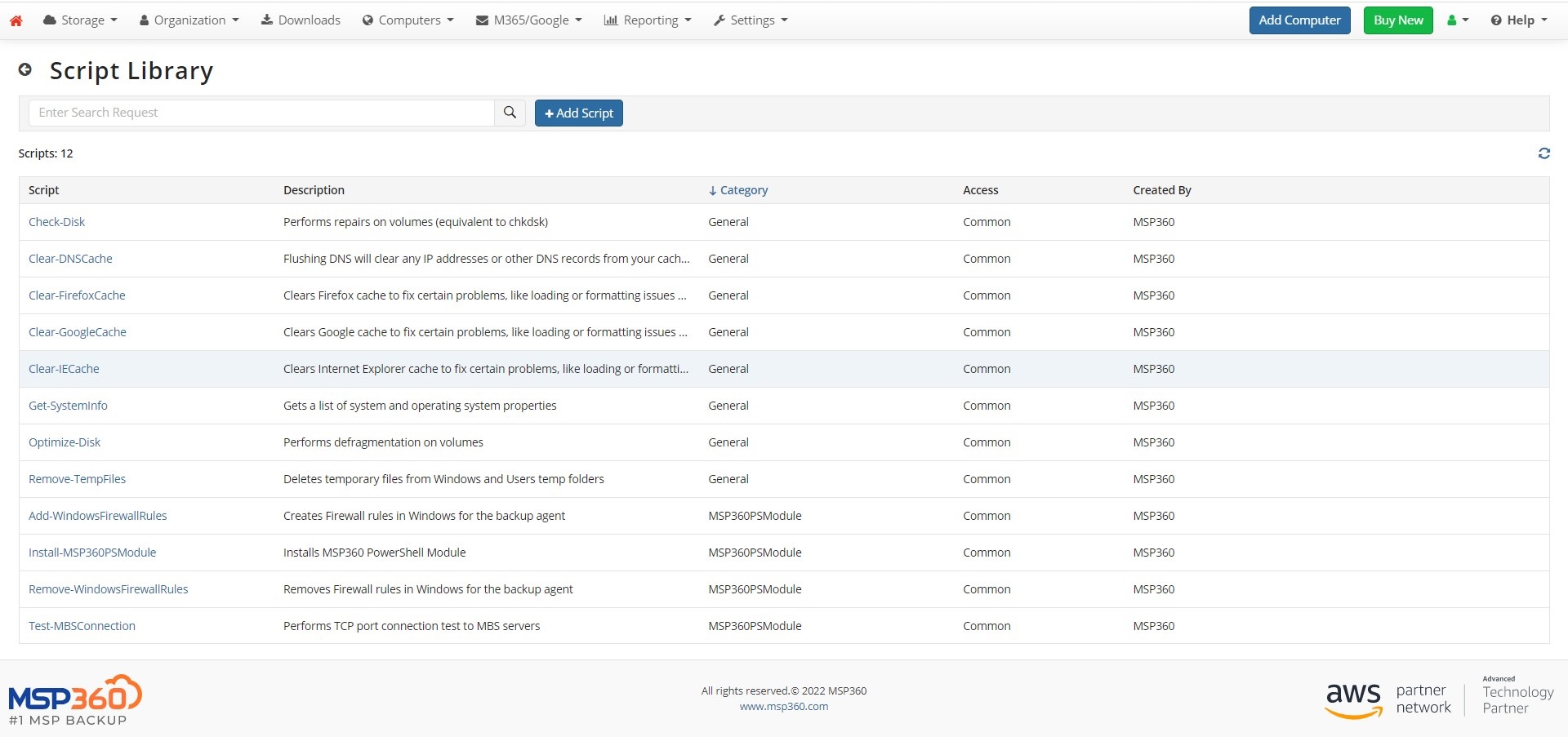1568x737 pixels.
Task: Open the Remove-WindowsFirewallRules script
Action: pyautogui.click(x=108, y=589)
